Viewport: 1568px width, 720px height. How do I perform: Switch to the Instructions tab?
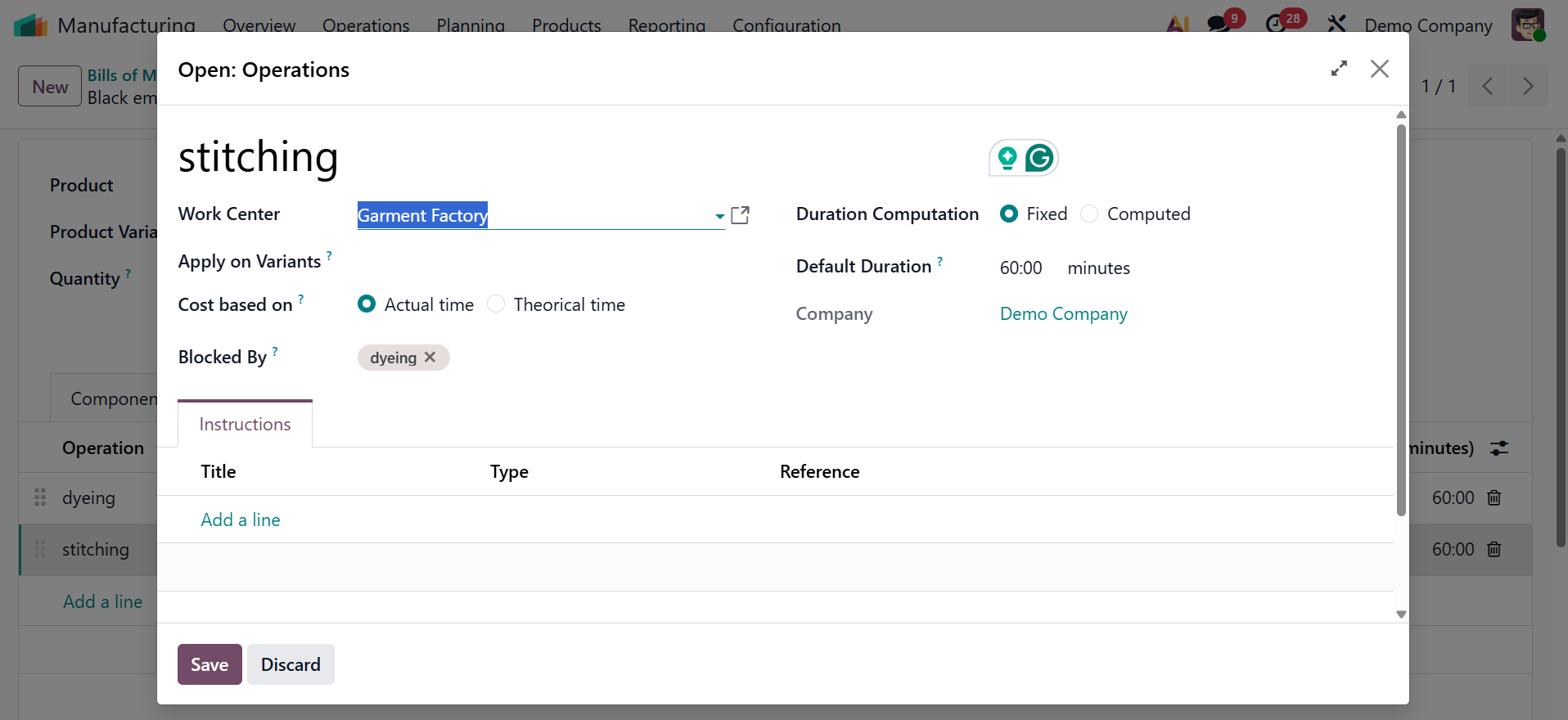(245, 425)
